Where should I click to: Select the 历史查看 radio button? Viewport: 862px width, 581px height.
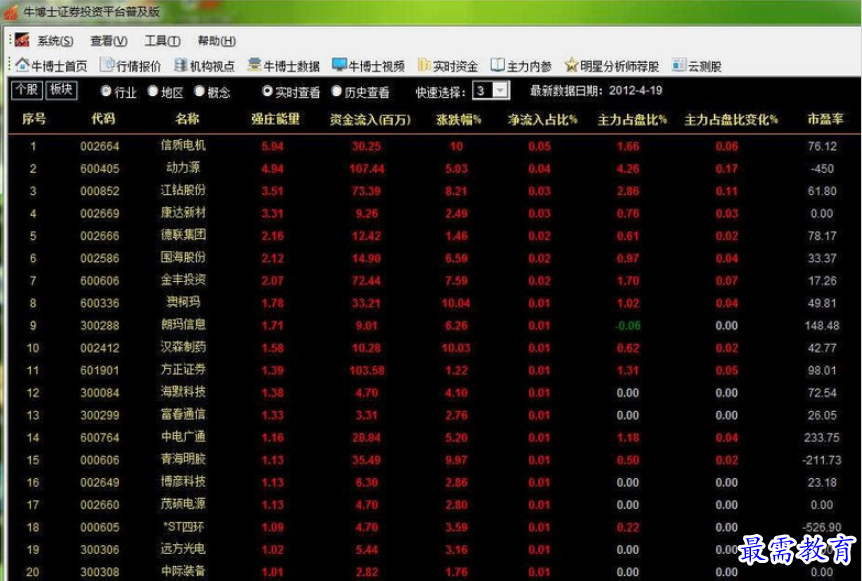coord(336,91)
